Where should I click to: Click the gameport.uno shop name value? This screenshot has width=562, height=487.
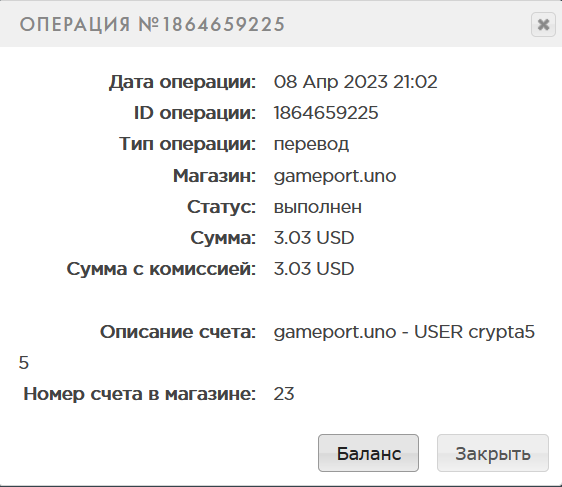point(335,176)
